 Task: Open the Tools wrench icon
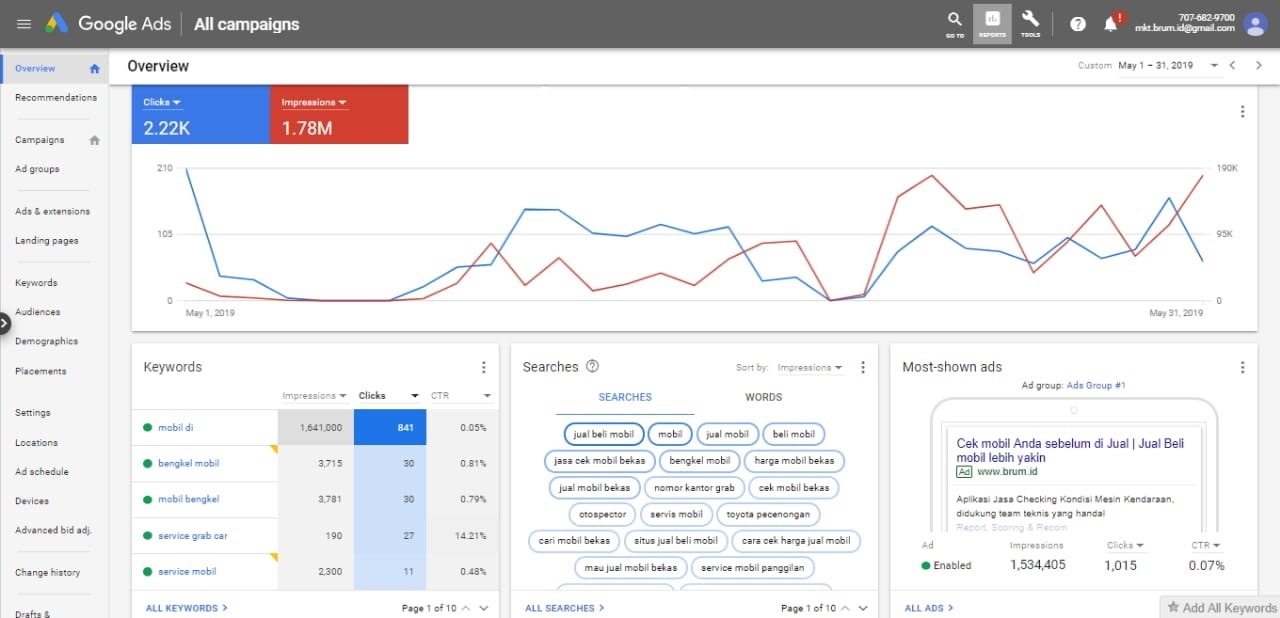[1030, 24]
